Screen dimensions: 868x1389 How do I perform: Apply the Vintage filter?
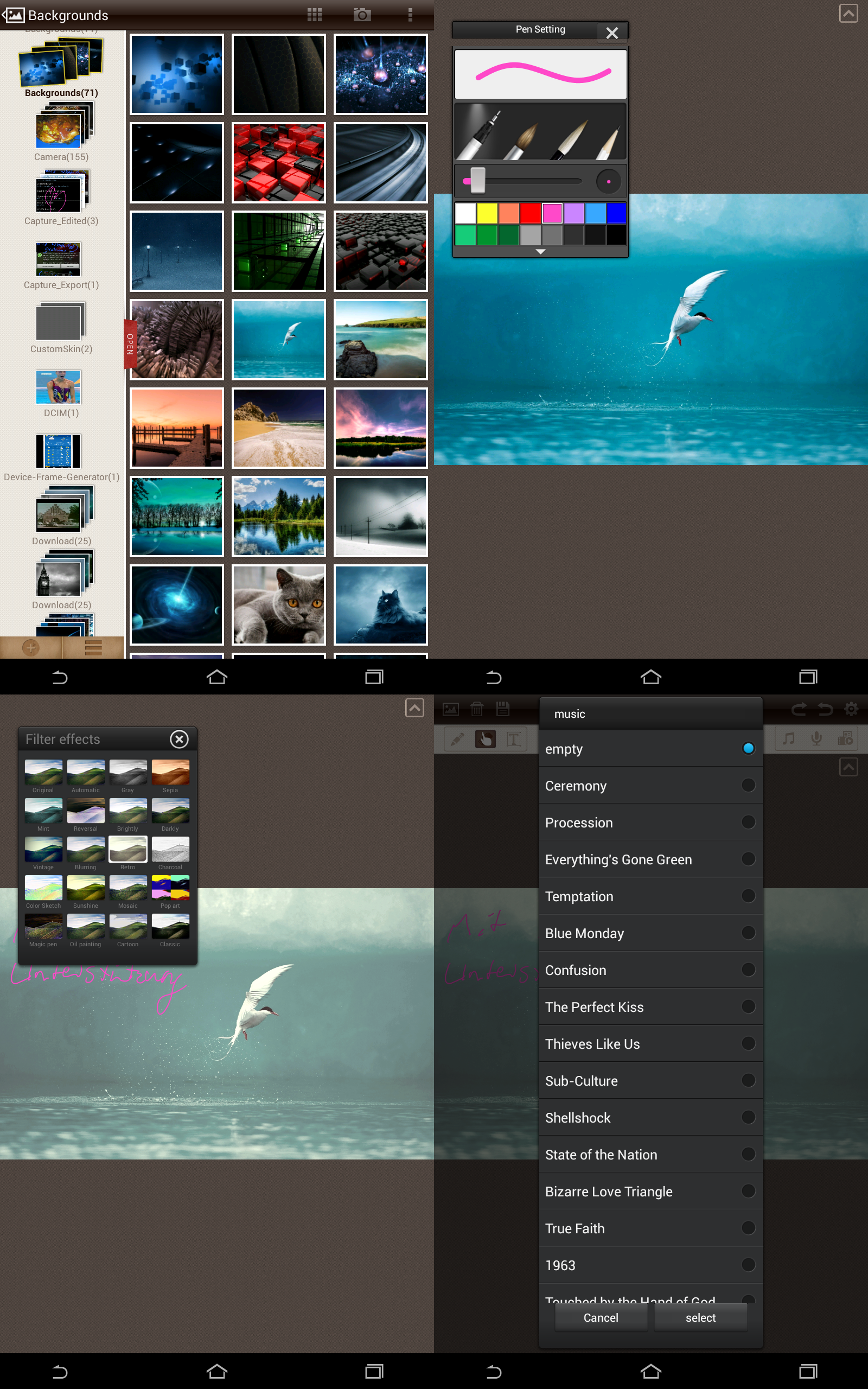click(x=43, y=853)
